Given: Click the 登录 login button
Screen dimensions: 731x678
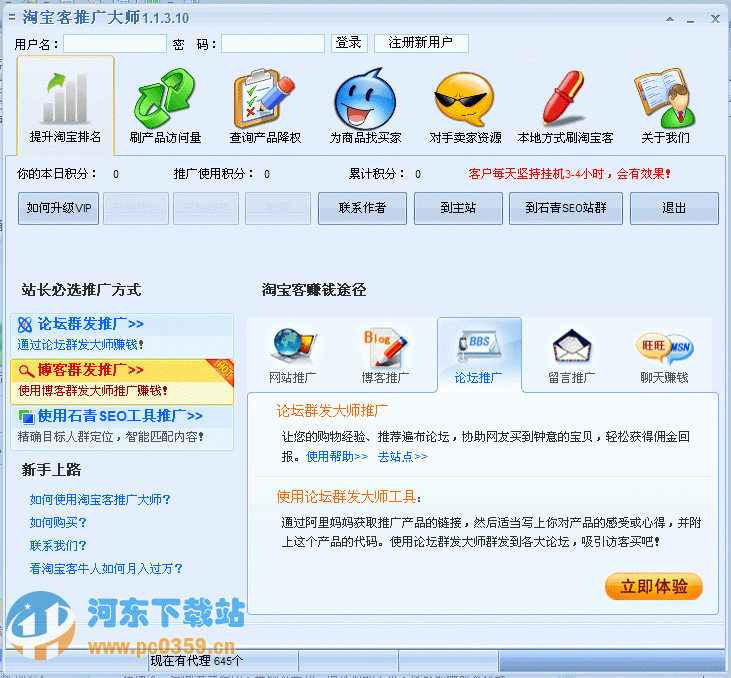Looking at the screenshot, I should [x=349, y=43].
